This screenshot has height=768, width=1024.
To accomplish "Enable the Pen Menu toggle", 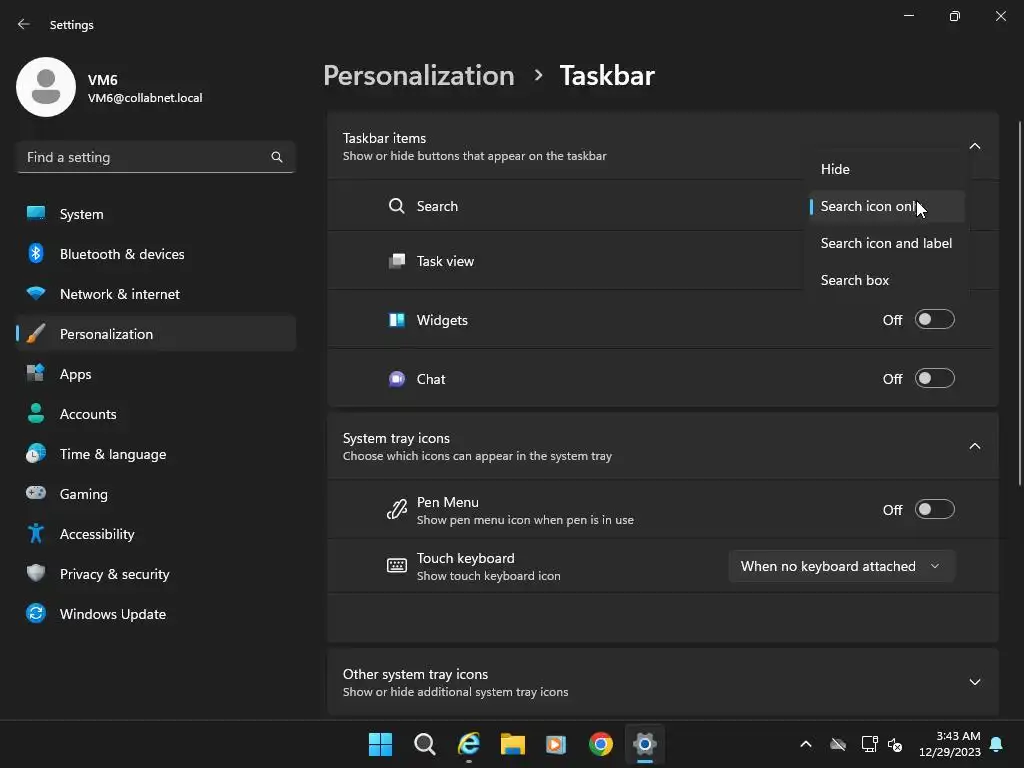I will [x=935, y=509].
